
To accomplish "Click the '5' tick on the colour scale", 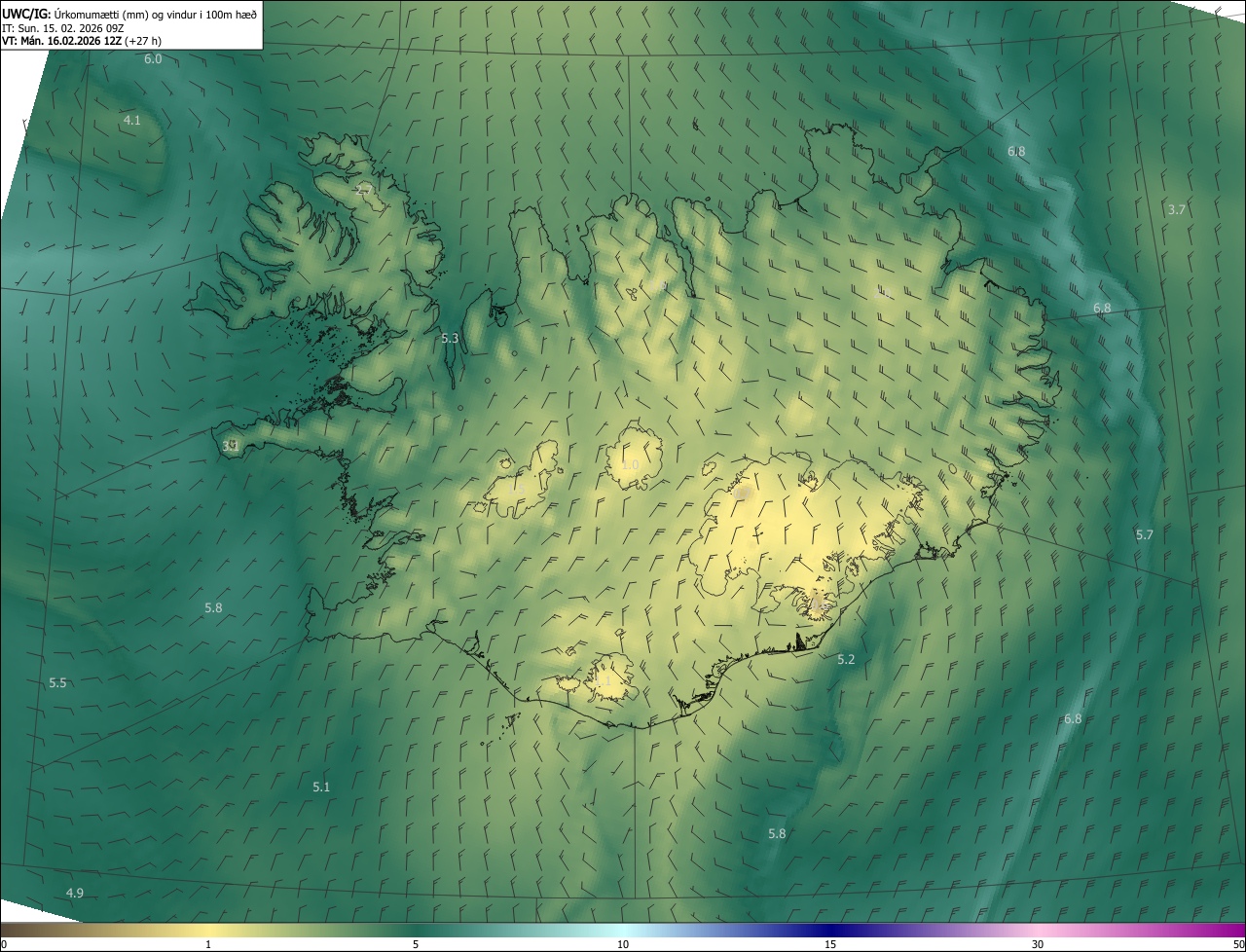I will click(416, 945).
